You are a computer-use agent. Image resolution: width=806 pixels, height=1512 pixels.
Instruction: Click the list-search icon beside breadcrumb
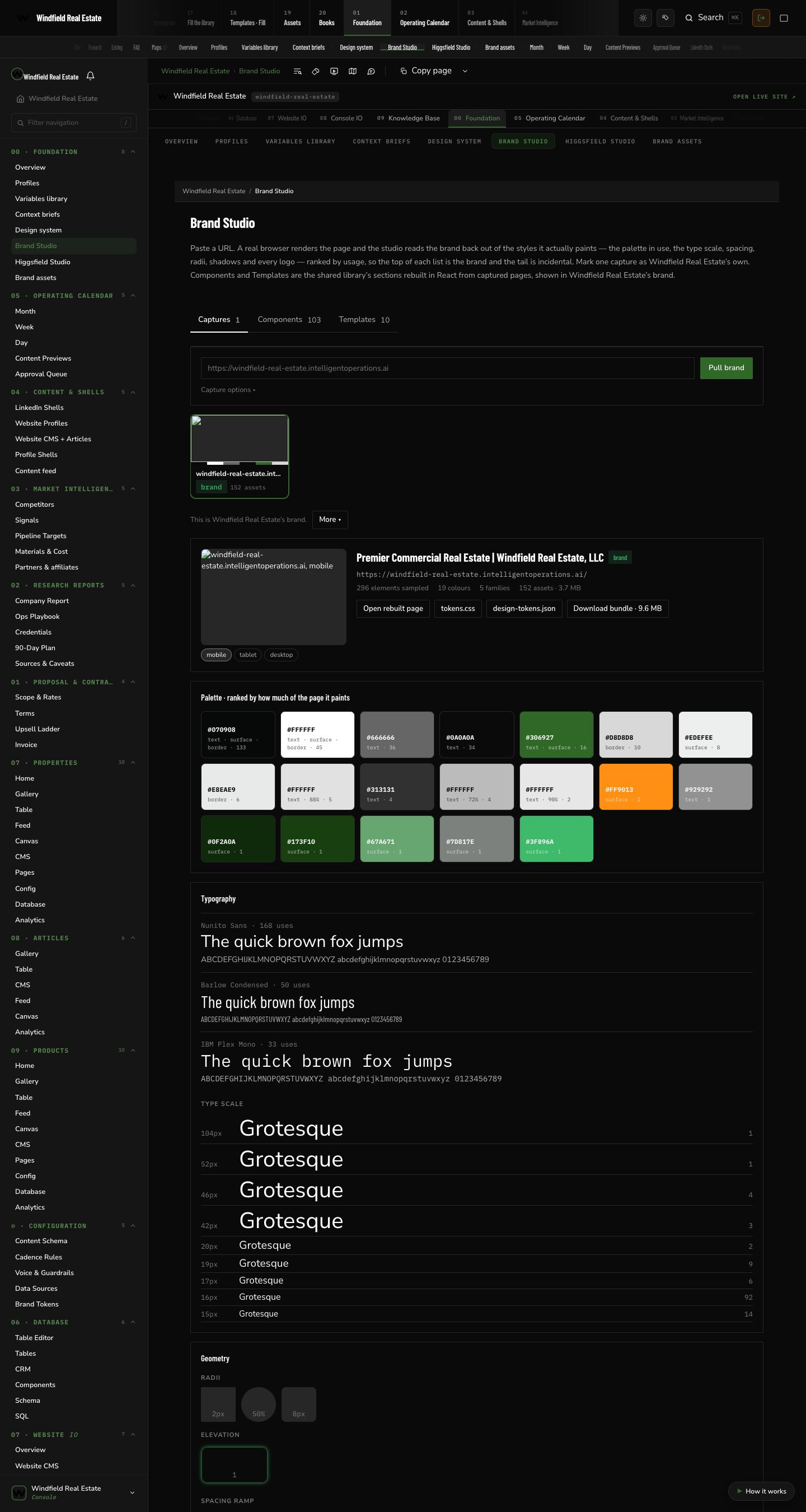297,71
